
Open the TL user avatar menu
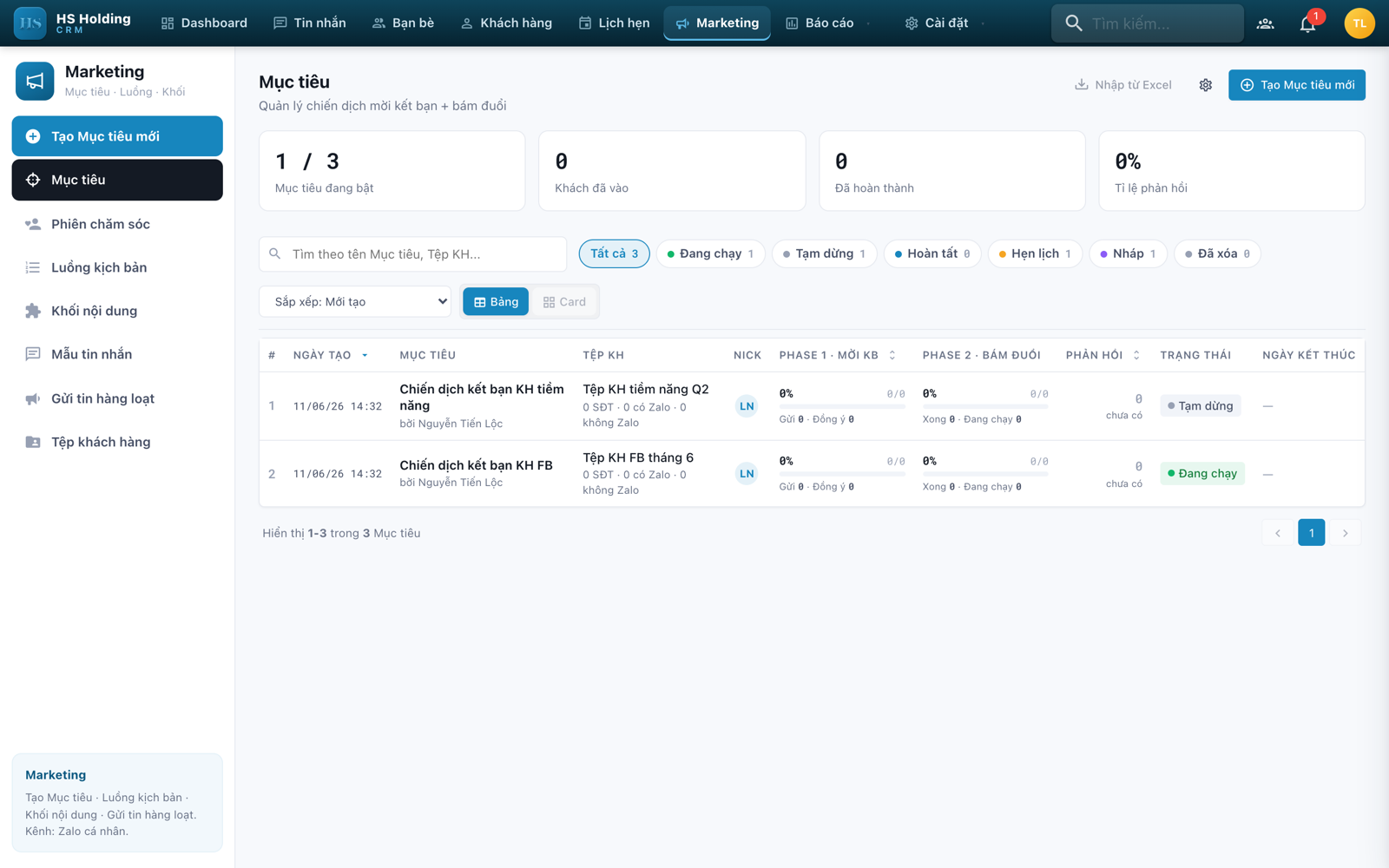[1359, 23]
